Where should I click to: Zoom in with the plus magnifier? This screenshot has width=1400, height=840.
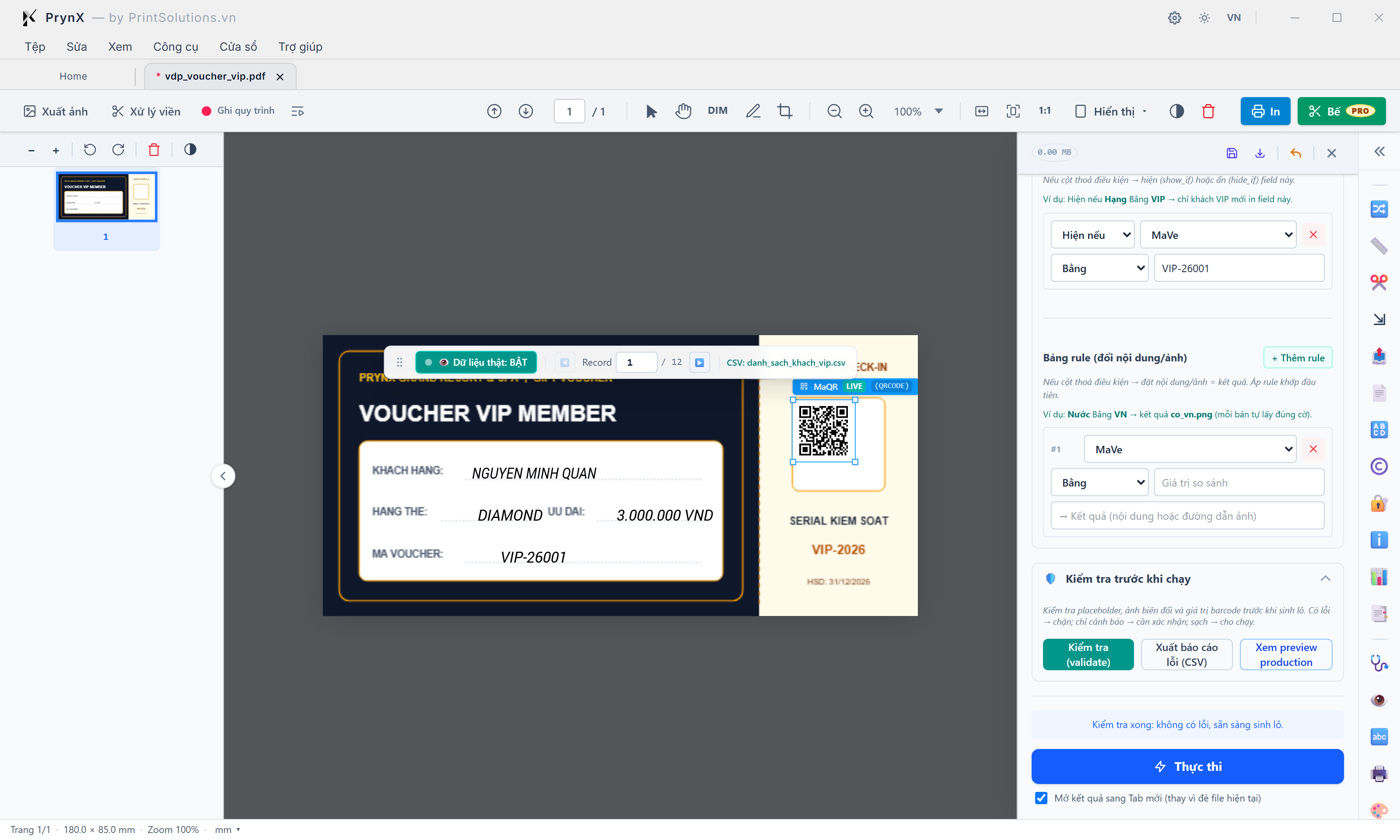866,112
